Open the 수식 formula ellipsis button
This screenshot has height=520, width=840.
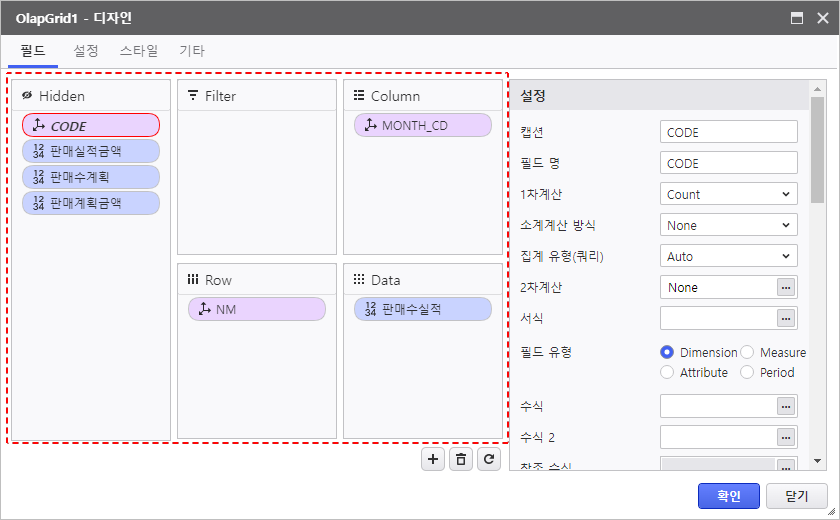pyautogui.click(x=787, y=406)
